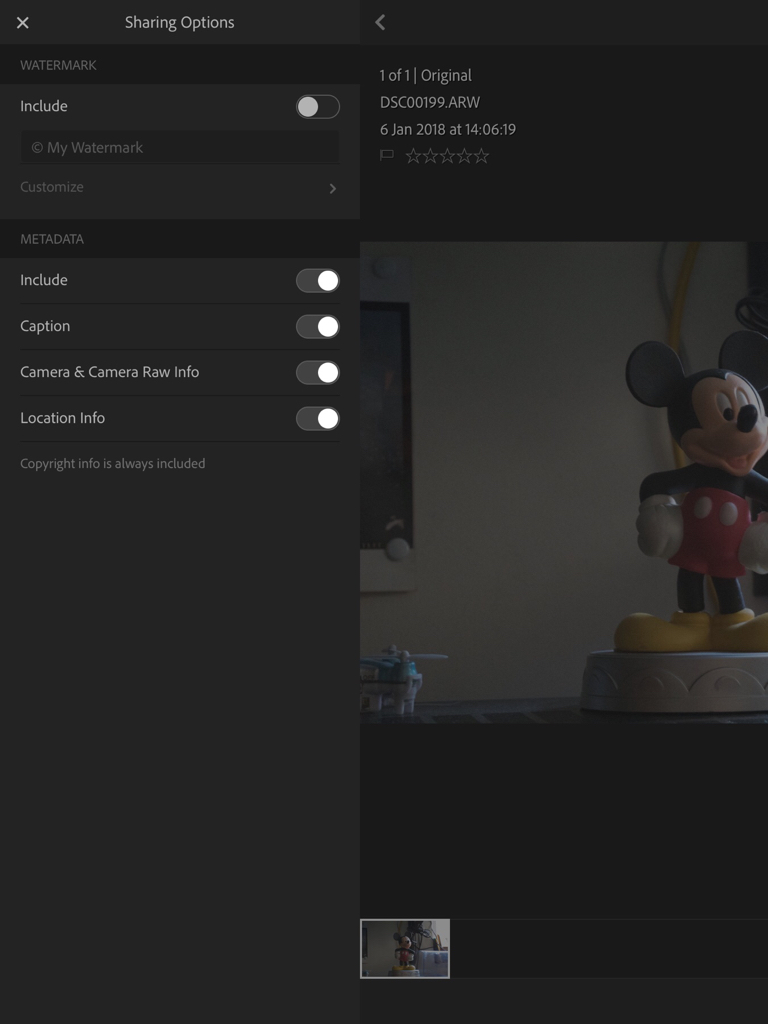Close the Sharing Options panel
This screenshot has height=1024, width=768.
coord(23,22)
